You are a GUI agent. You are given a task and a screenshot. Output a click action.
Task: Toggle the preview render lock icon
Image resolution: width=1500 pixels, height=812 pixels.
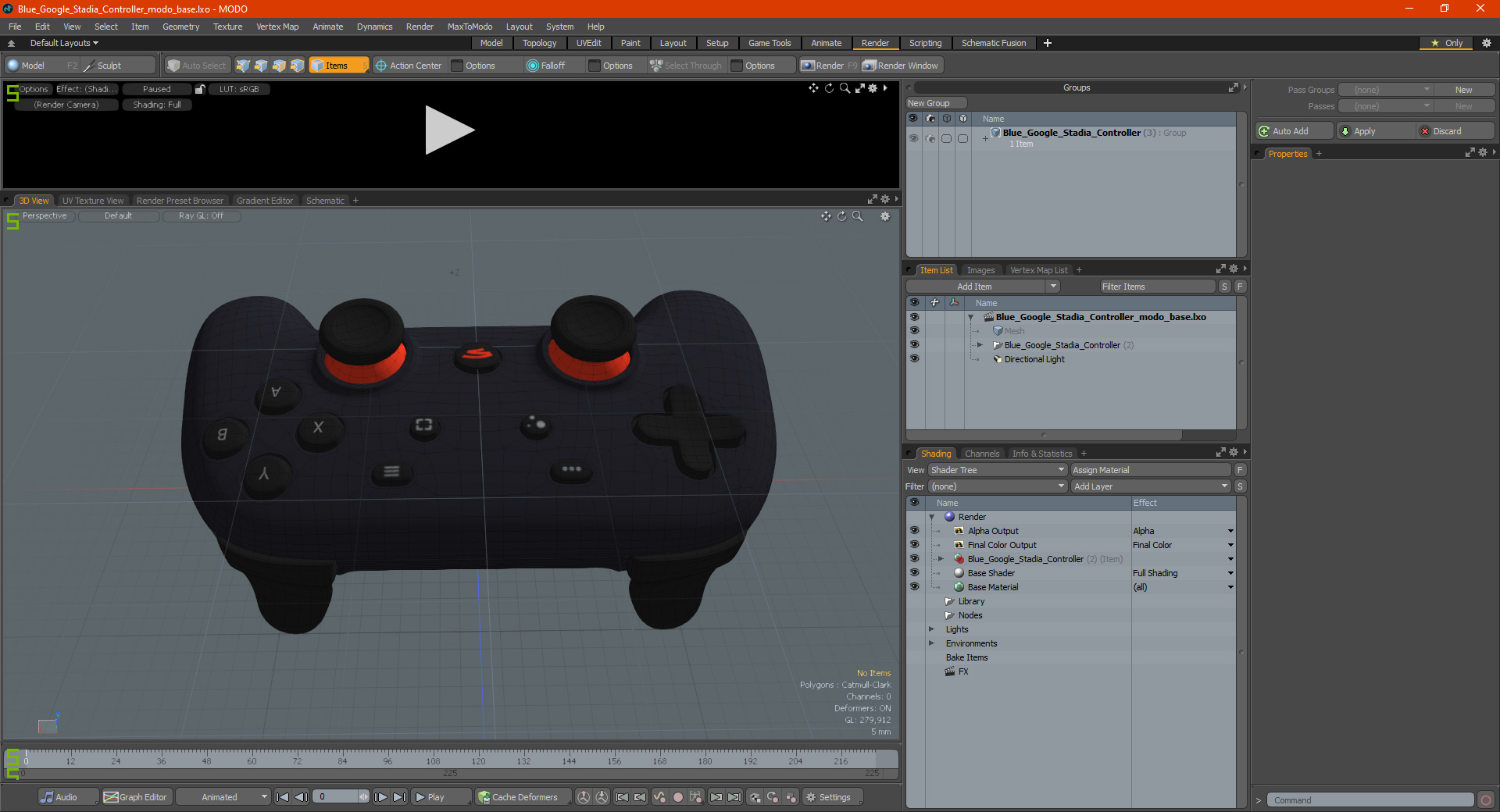click(x=200, y=89)
